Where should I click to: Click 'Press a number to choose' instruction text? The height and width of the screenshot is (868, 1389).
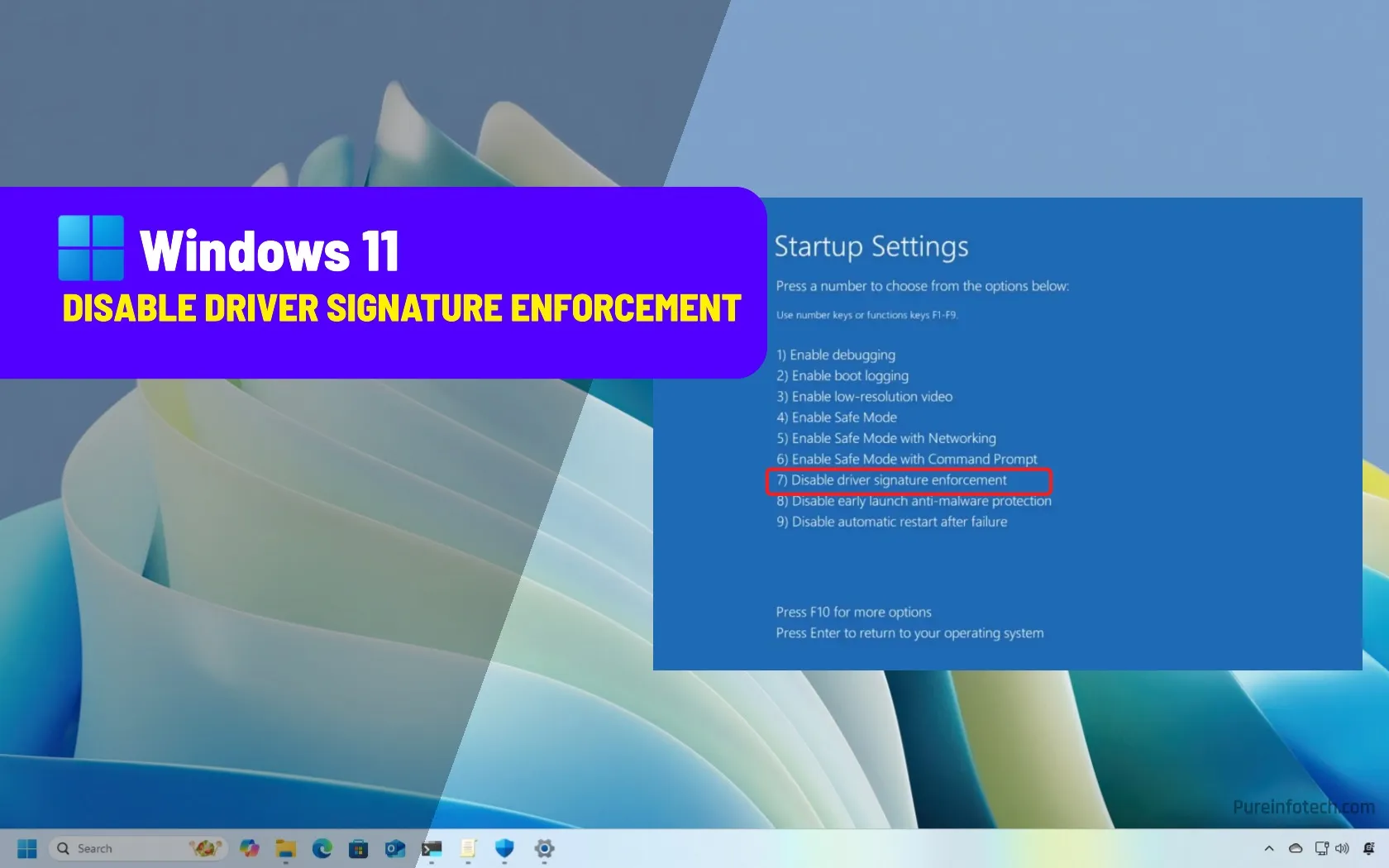coord(922,286)
